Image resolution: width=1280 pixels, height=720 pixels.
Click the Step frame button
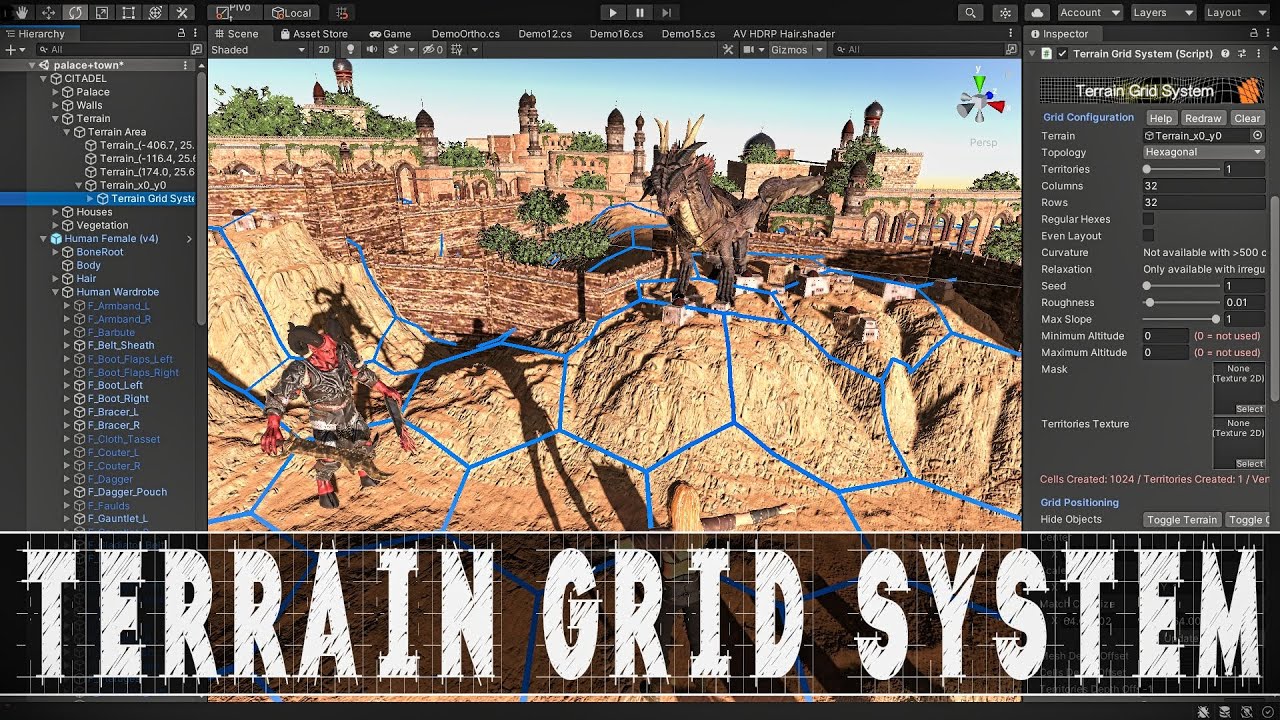coord(667,13)
